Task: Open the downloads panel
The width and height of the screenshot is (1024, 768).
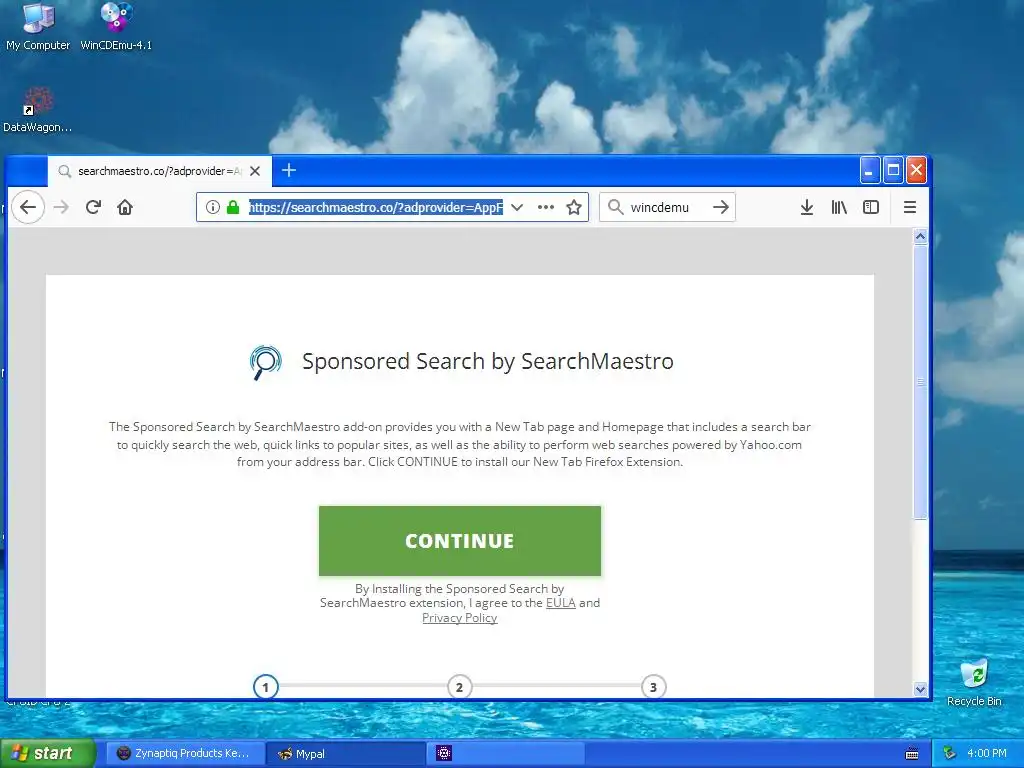Action: [x=807, y=207]
